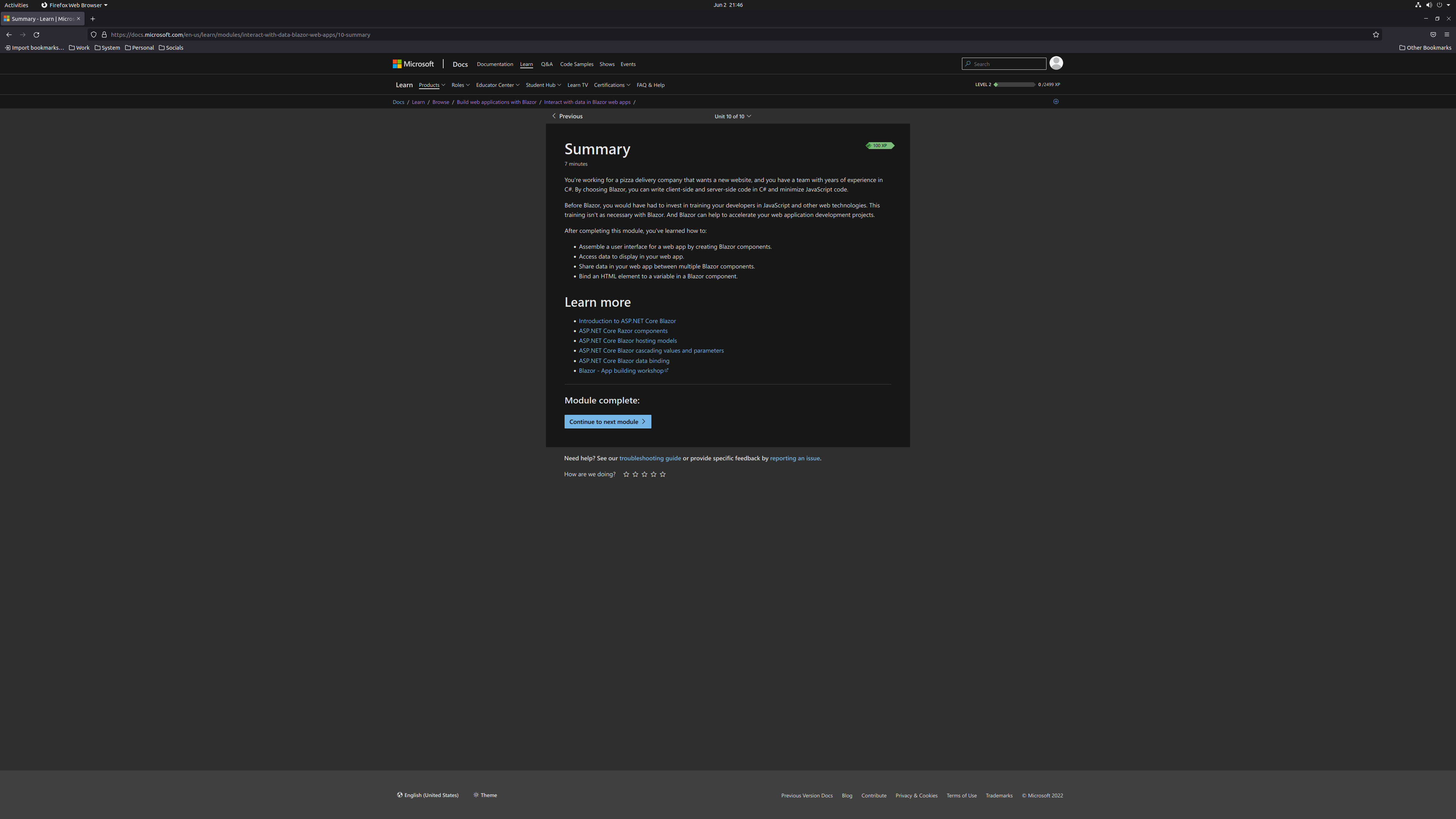Expand the Student Hub dropdown
Viewport: 1456px width, 819px height.
click(543, 85)
